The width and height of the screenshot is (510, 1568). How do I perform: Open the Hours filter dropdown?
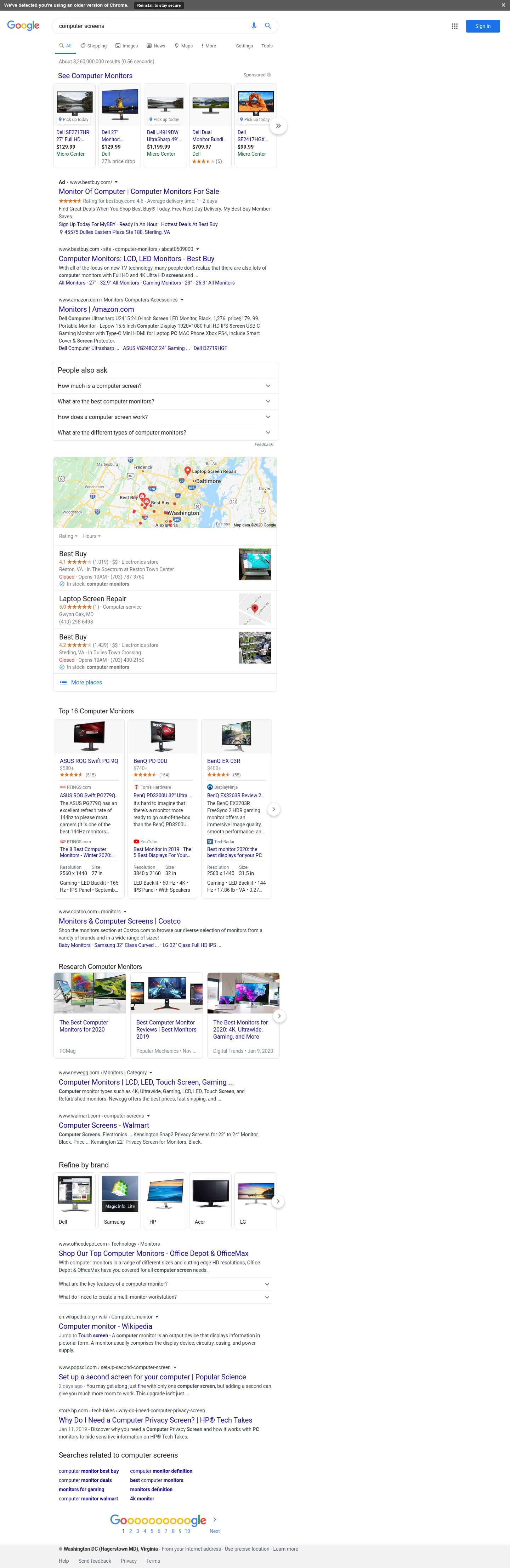[91, 536]
